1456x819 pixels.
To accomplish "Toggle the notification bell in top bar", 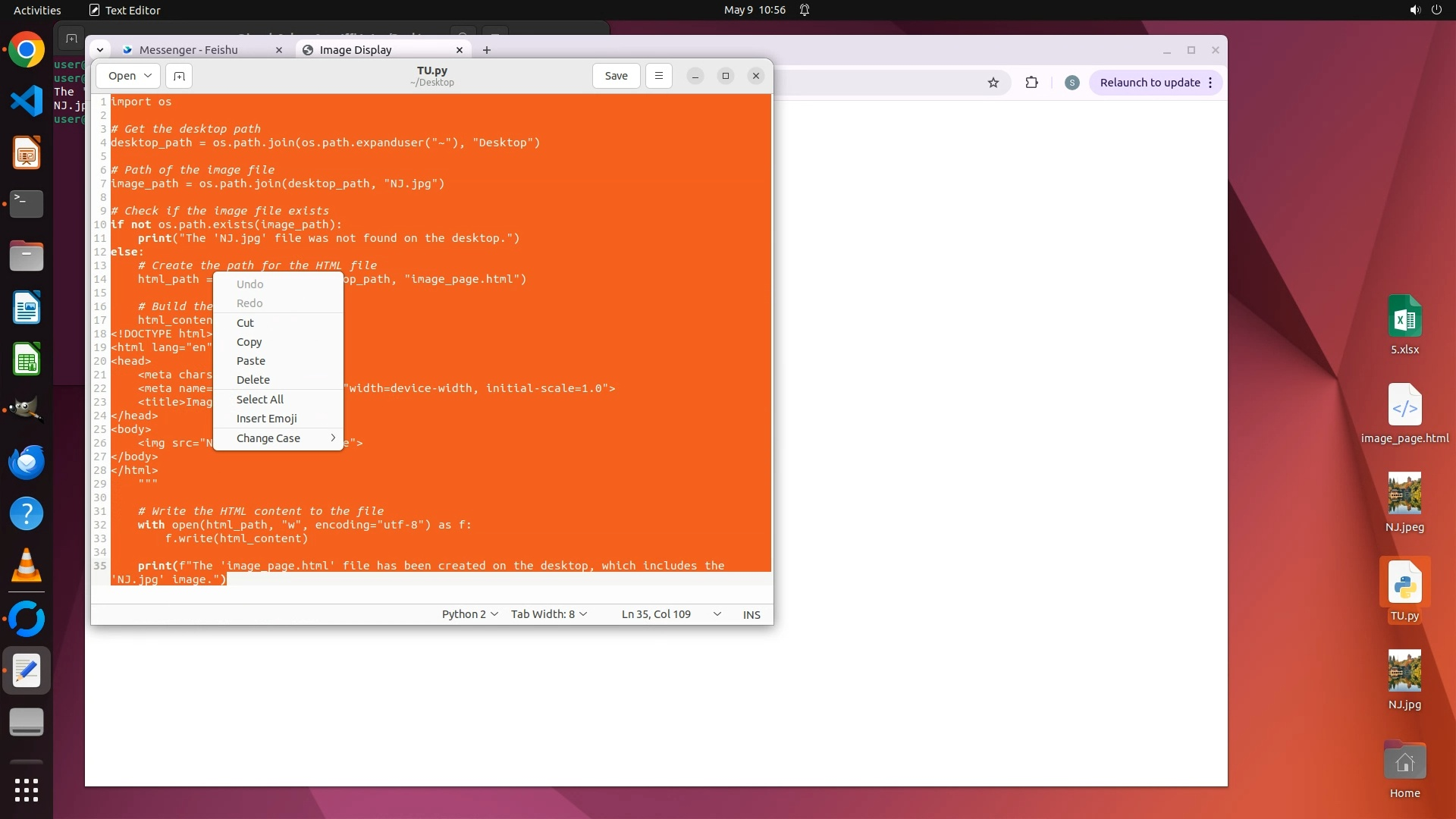I will [805, 10].
